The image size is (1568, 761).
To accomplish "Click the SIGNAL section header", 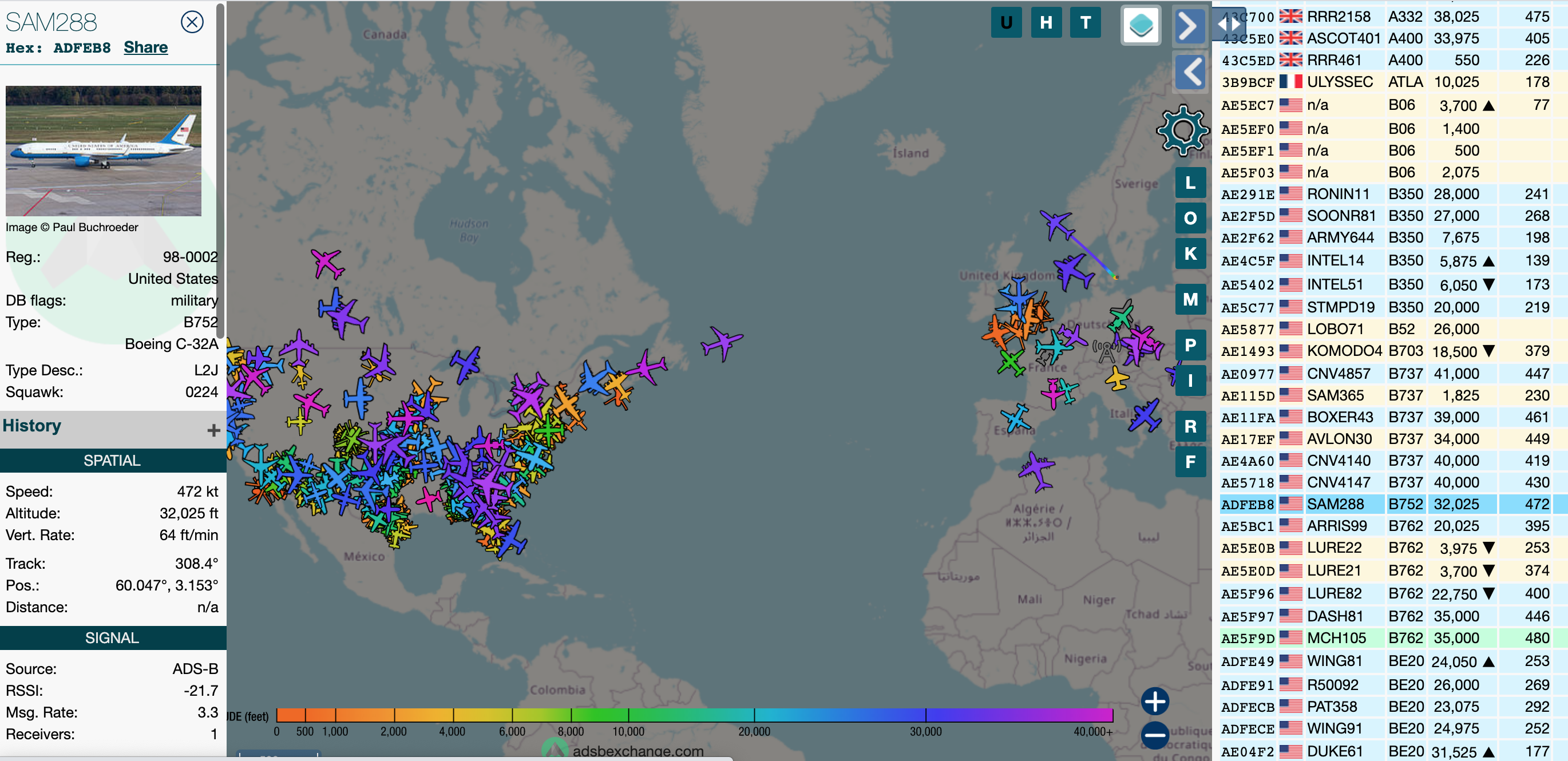I will coord(113,637).
